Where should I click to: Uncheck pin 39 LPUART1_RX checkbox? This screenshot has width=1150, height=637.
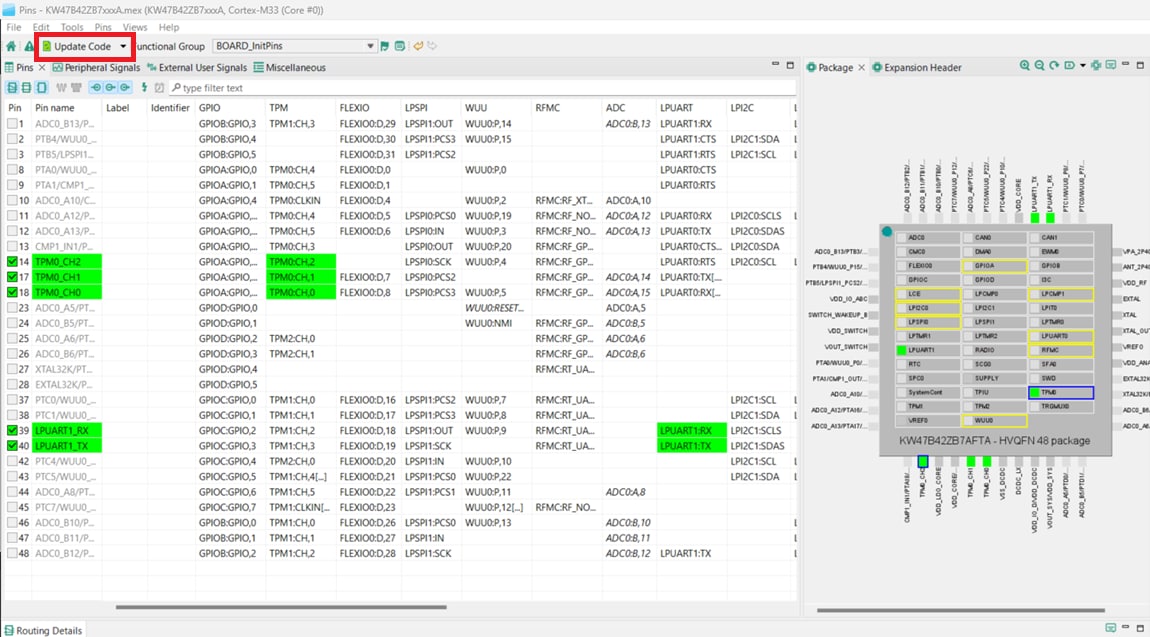pos(12,431)
